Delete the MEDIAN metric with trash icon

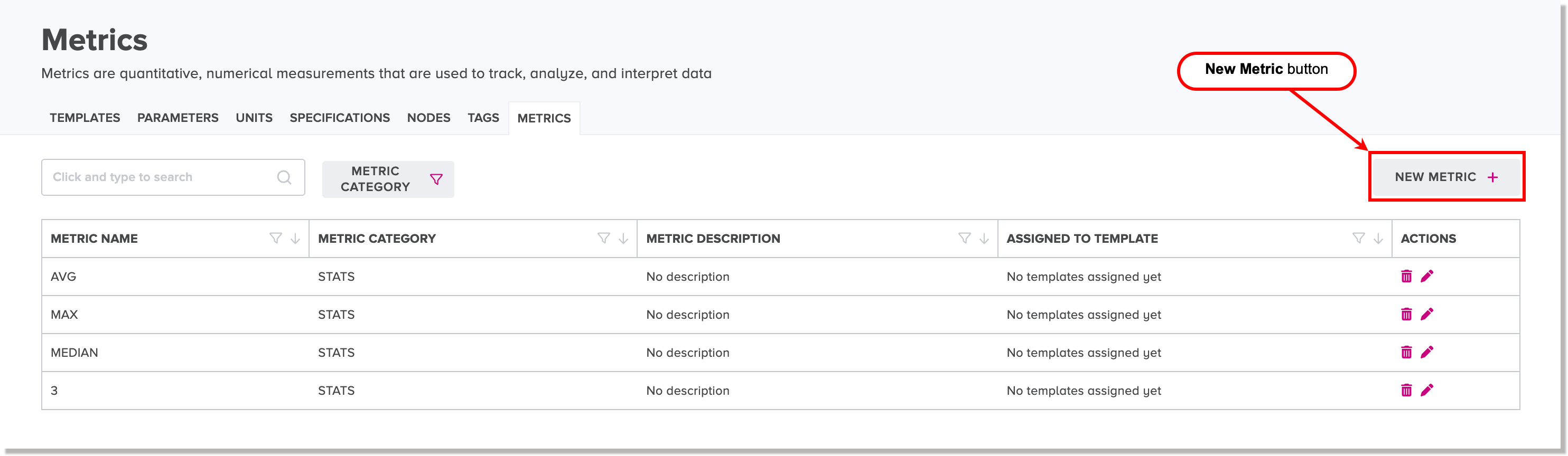pyautogui.click(x=1405, y=352)
